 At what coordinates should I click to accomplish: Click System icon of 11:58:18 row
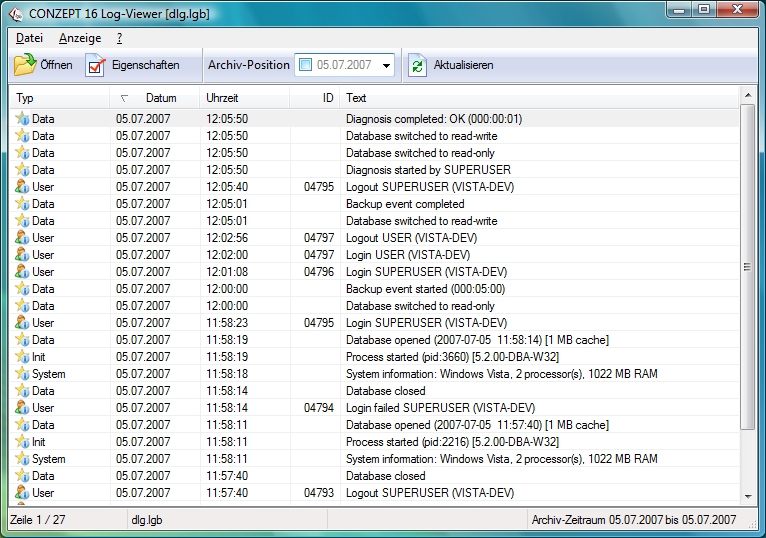click(22, 374)
